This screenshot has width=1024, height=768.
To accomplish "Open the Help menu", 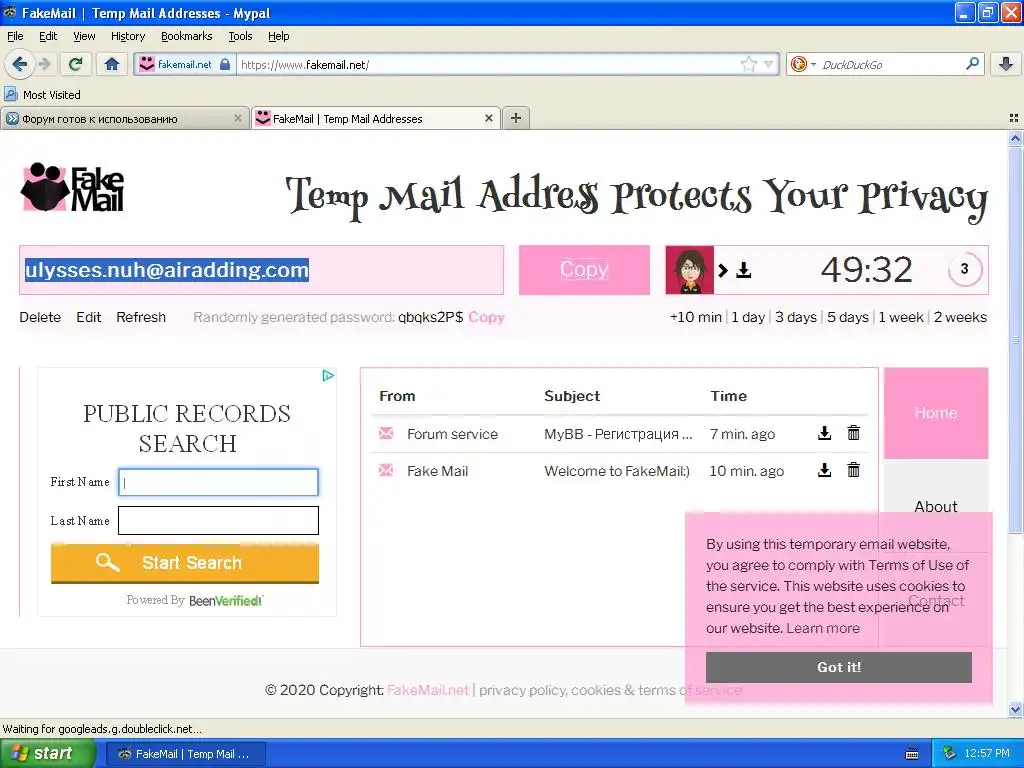I will [x=279, y=36].
